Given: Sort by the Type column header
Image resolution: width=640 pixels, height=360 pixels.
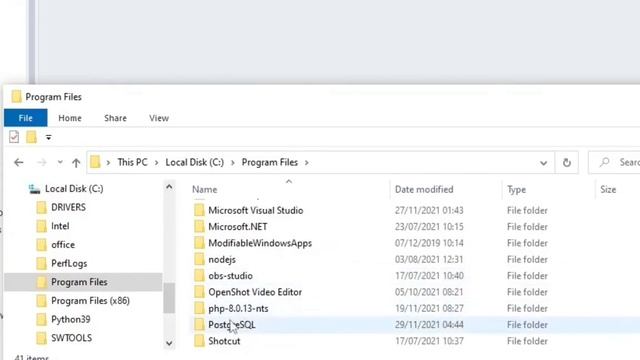Looking at the screenshot, I should (516, 190).
